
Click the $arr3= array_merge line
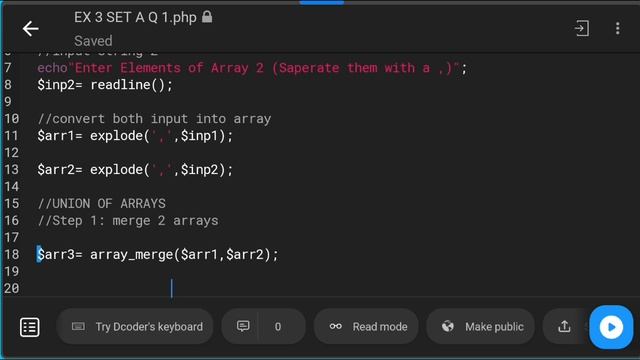(158, 254)
